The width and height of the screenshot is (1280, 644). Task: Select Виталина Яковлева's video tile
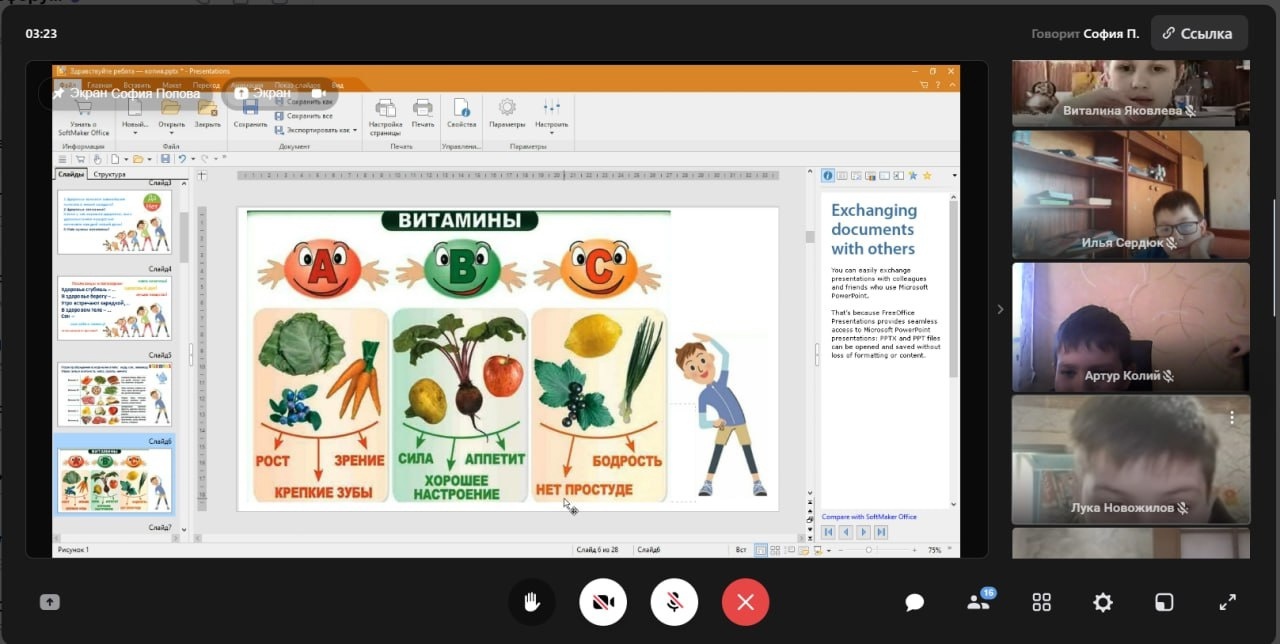[x=1130, y=93]
